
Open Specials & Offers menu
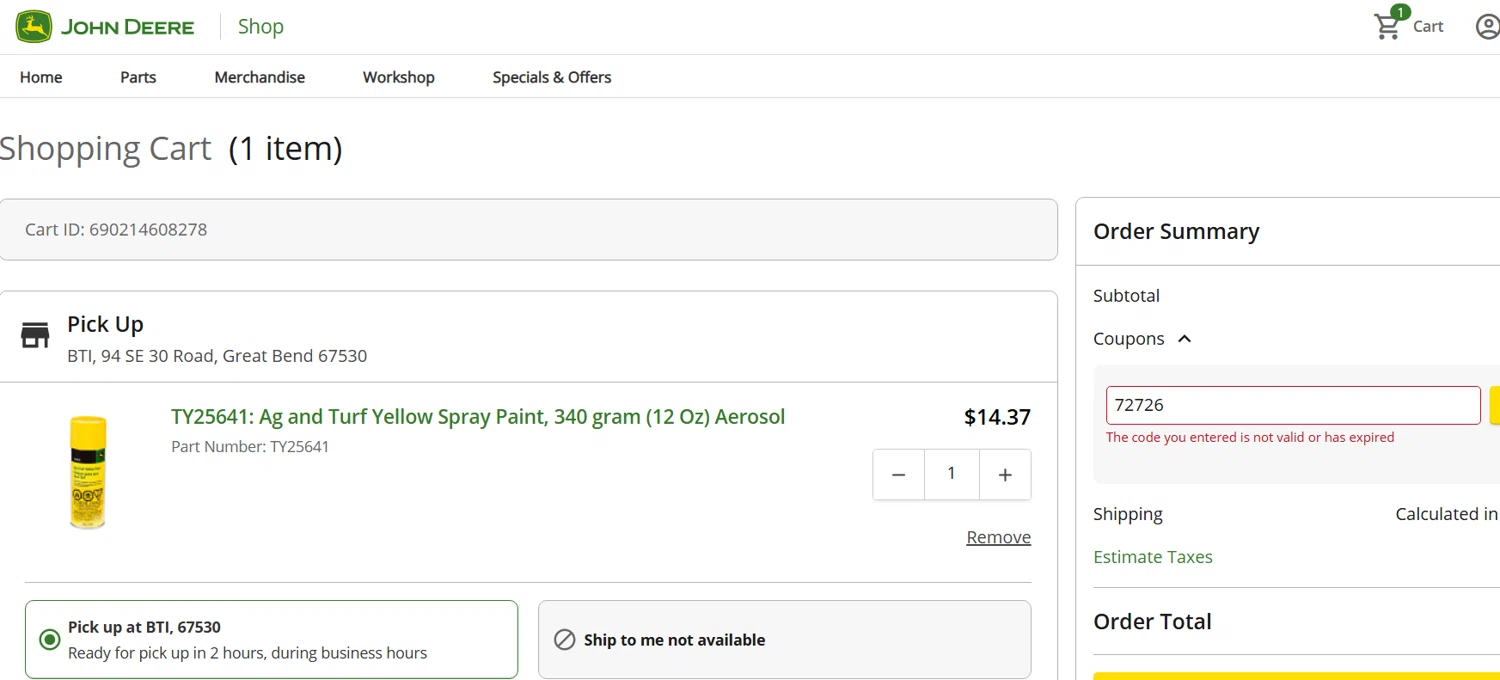click(x=552, y=77)
